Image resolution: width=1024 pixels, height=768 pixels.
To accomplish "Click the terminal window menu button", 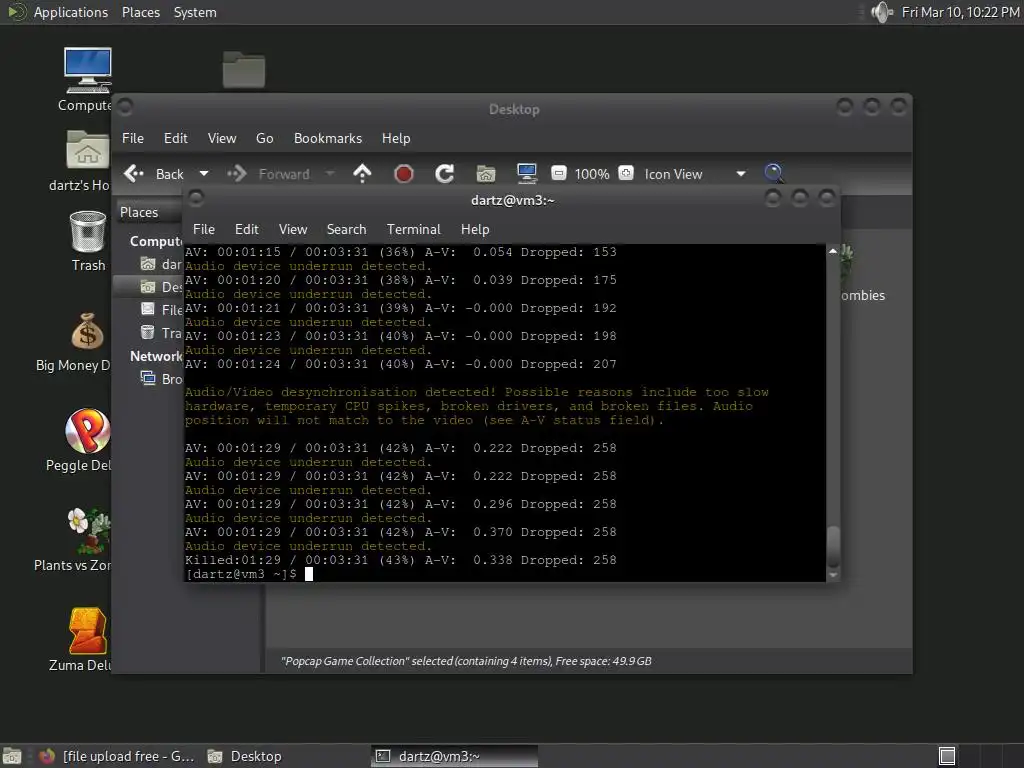I will [x=196, y=198].
